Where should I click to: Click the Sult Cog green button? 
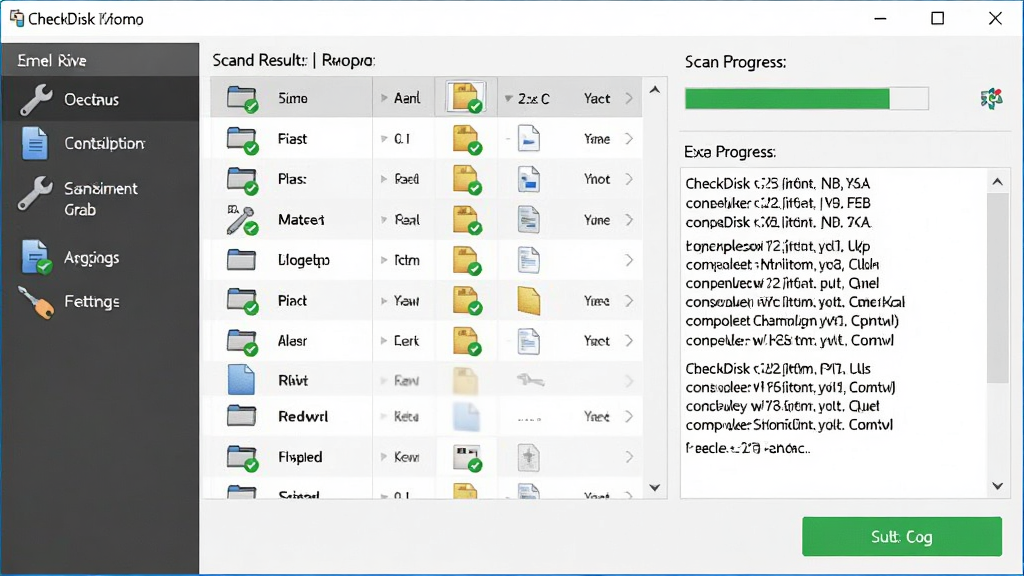click(x=901, y=537)
